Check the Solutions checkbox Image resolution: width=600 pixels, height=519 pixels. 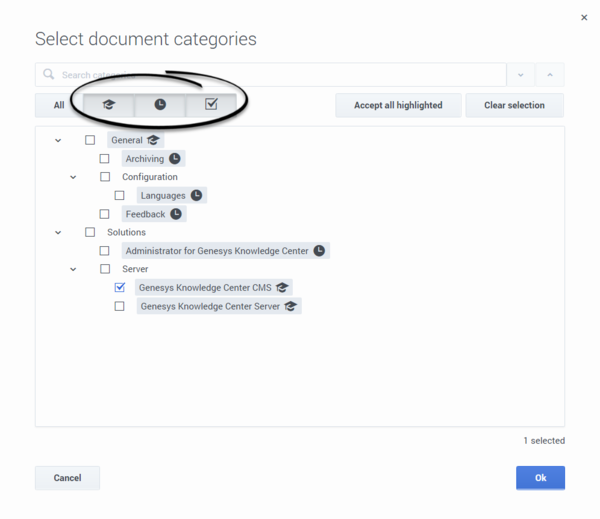point(90,232)
